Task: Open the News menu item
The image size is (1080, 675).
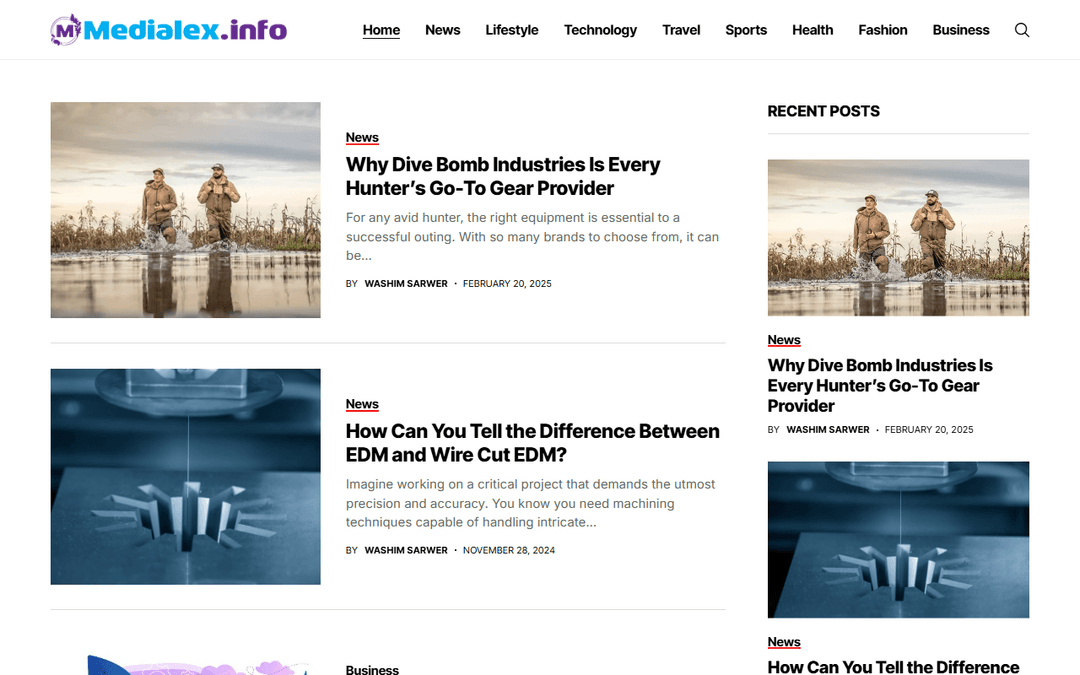Action: coord(442,30)
